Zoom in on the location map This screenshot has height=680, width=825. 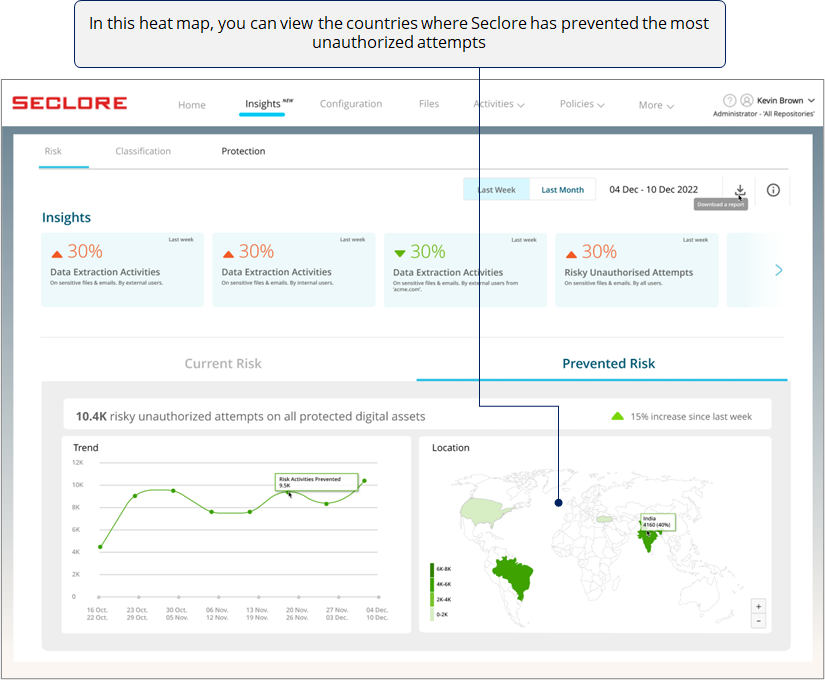click(758, 606)
